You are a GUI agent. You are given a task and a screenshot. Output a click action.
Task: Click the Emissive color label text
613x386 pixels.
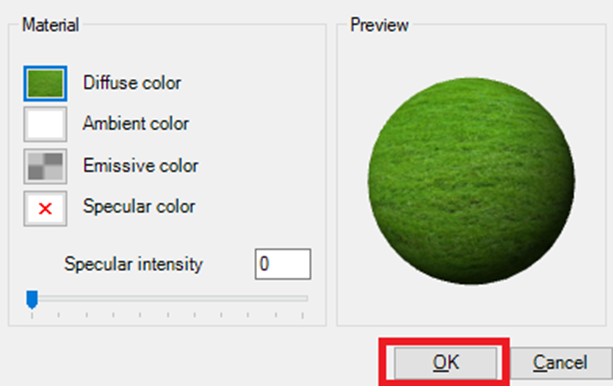141,165
